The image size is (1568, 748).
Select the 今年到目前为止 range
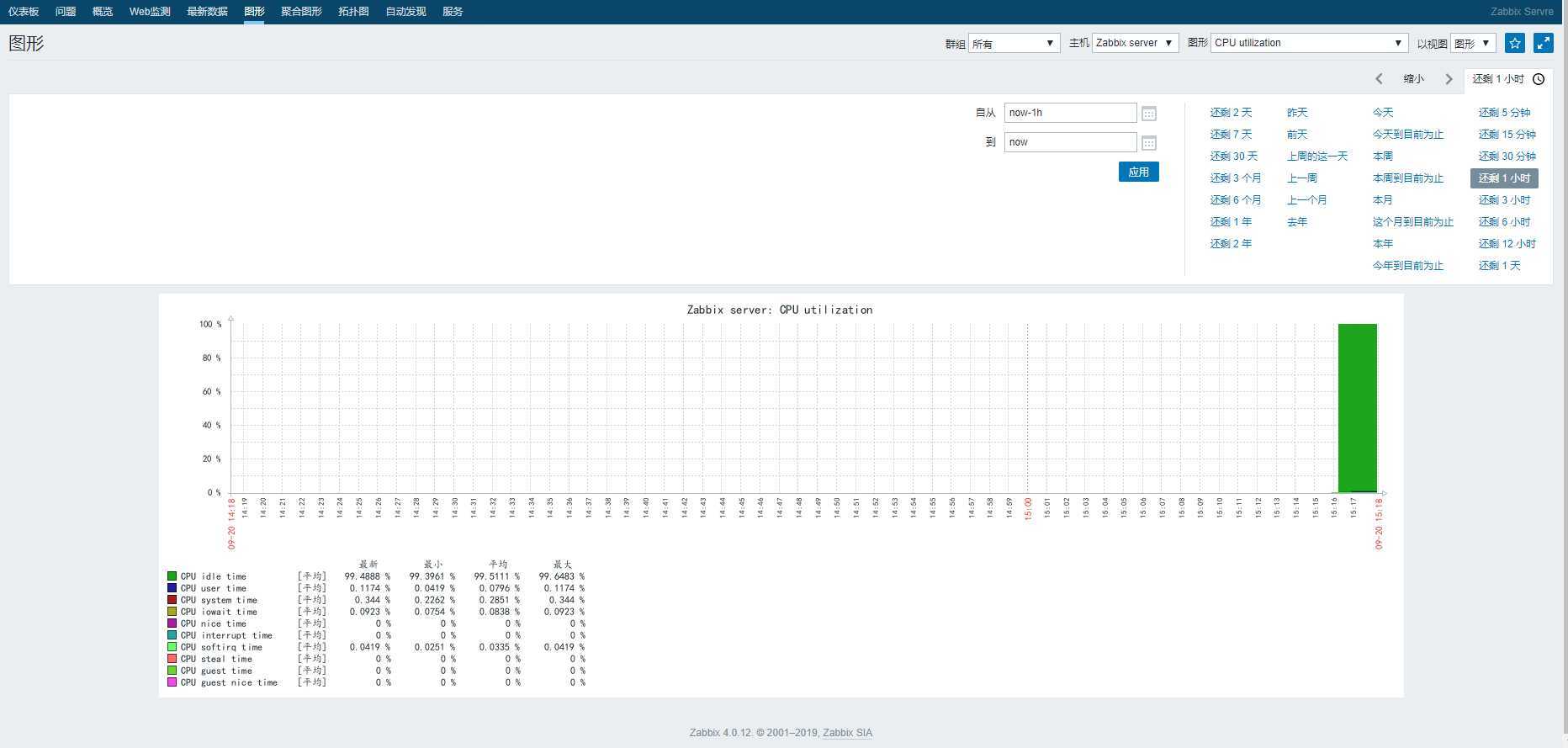(x=1408, y=266)
